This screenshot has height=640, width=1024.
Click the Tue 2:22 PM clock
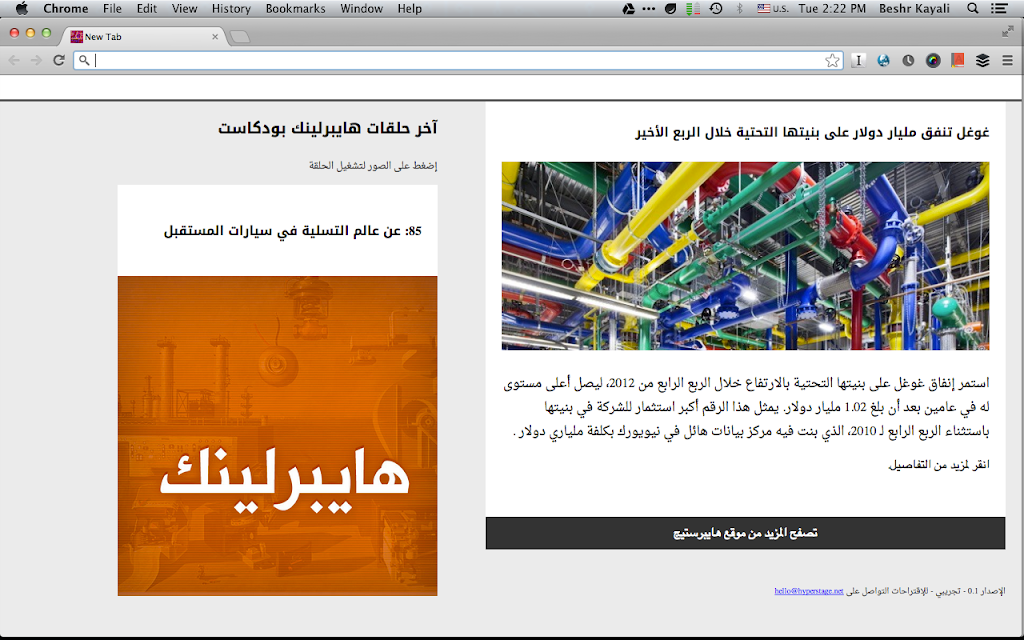click(x=832, y=8)
